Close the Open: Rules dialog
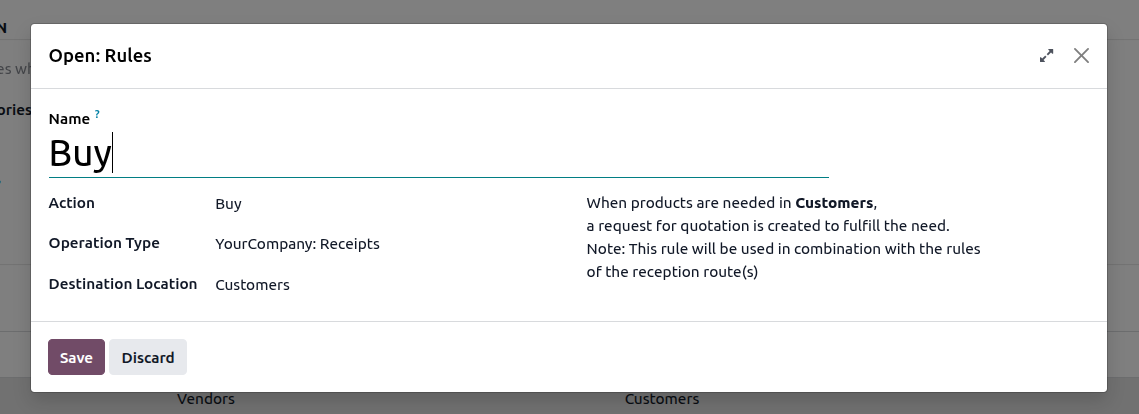 pyautogui.click(x=1081, y=56)
